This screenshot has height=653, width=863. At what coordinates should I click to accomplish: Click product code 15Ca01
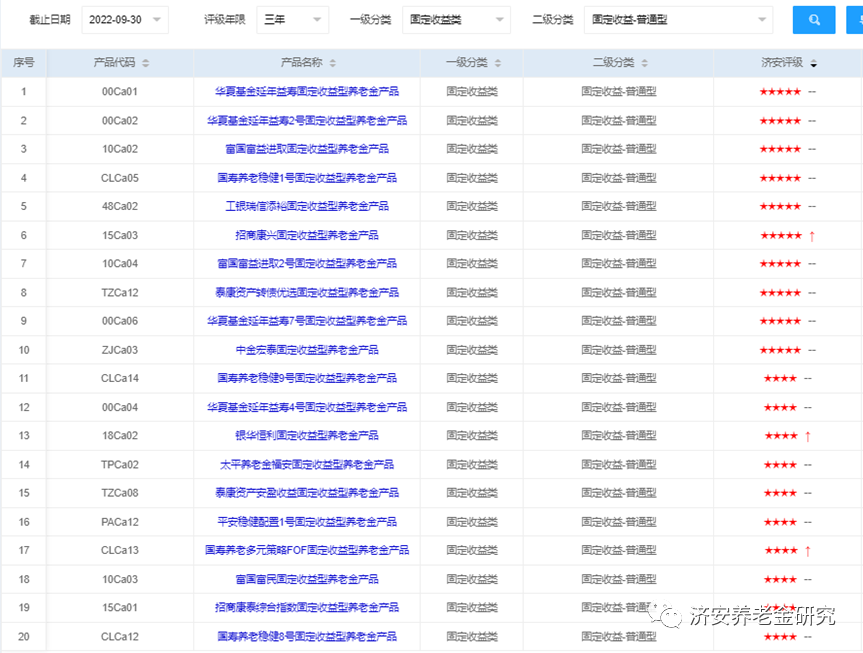point(119,607)
